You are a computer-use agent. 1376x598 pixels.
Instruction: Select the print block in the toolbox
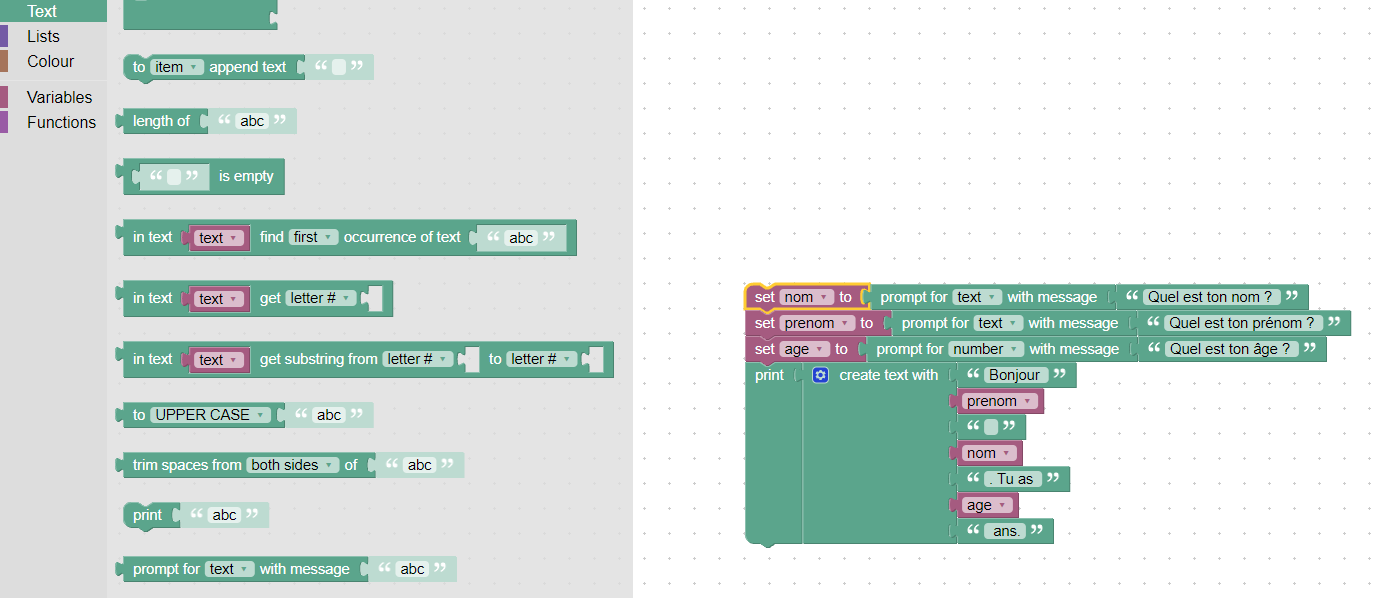[x=147, y=515]
